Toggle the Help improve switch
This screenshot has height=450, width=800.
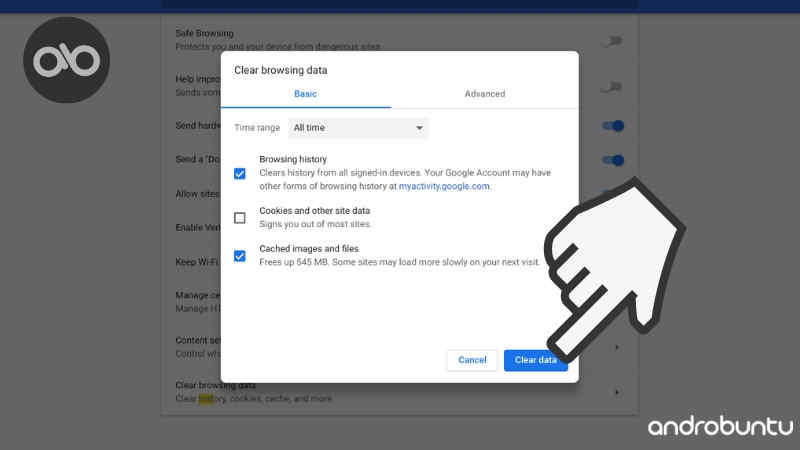coord(611,87)
